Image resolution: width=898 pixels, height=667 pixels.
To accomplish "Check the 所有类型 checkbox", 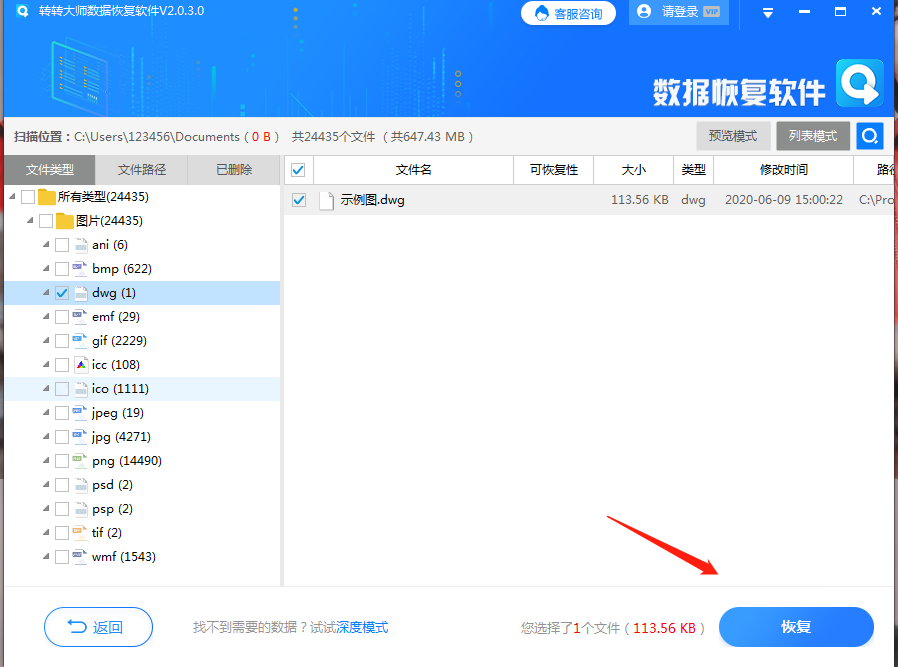I will coord(28,197).
